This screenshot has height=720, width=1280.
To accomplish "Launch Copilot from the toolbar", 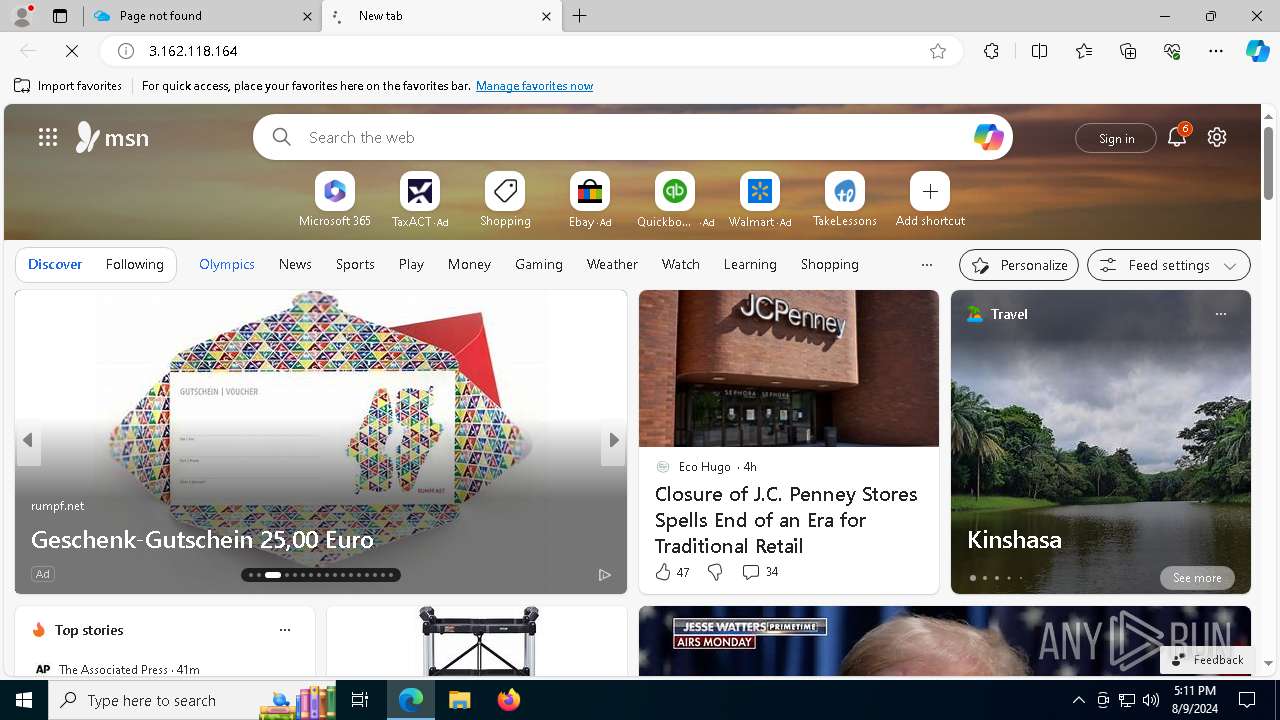I will [x=1257, y=51].
